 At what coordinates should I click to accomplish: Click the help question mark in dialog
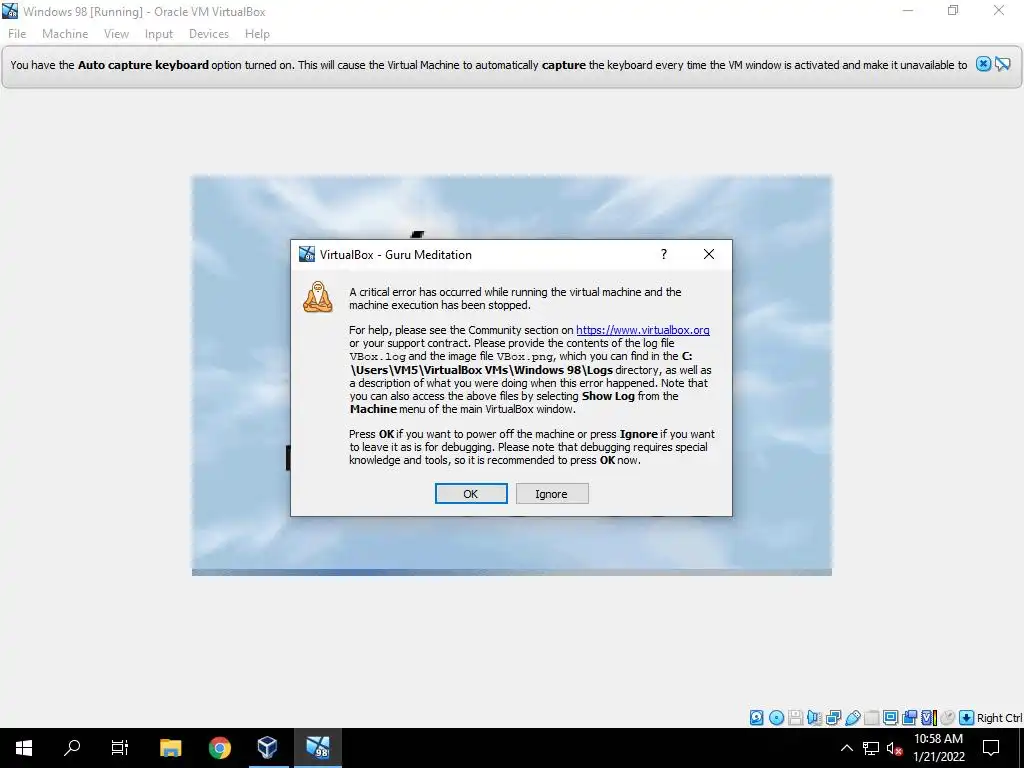pyautogui.click(x=664, y=254)
